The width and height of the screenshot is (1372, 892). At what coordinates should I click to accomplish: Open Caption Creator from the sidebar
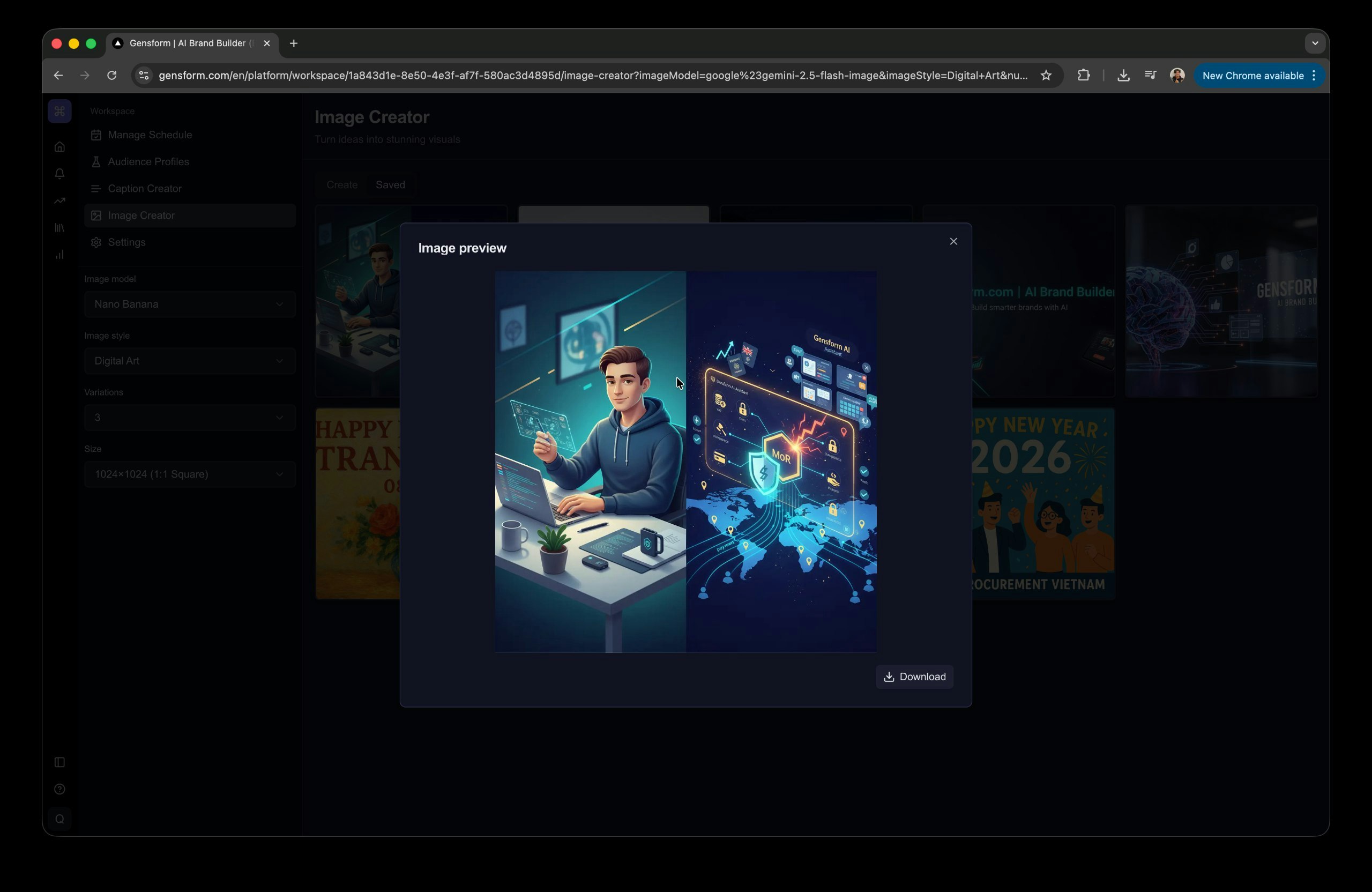coord(145,189)
